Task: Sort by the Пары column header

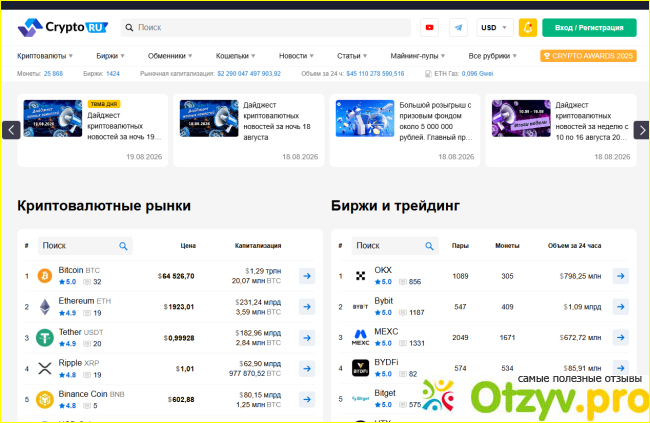Action: coord(460,246)
